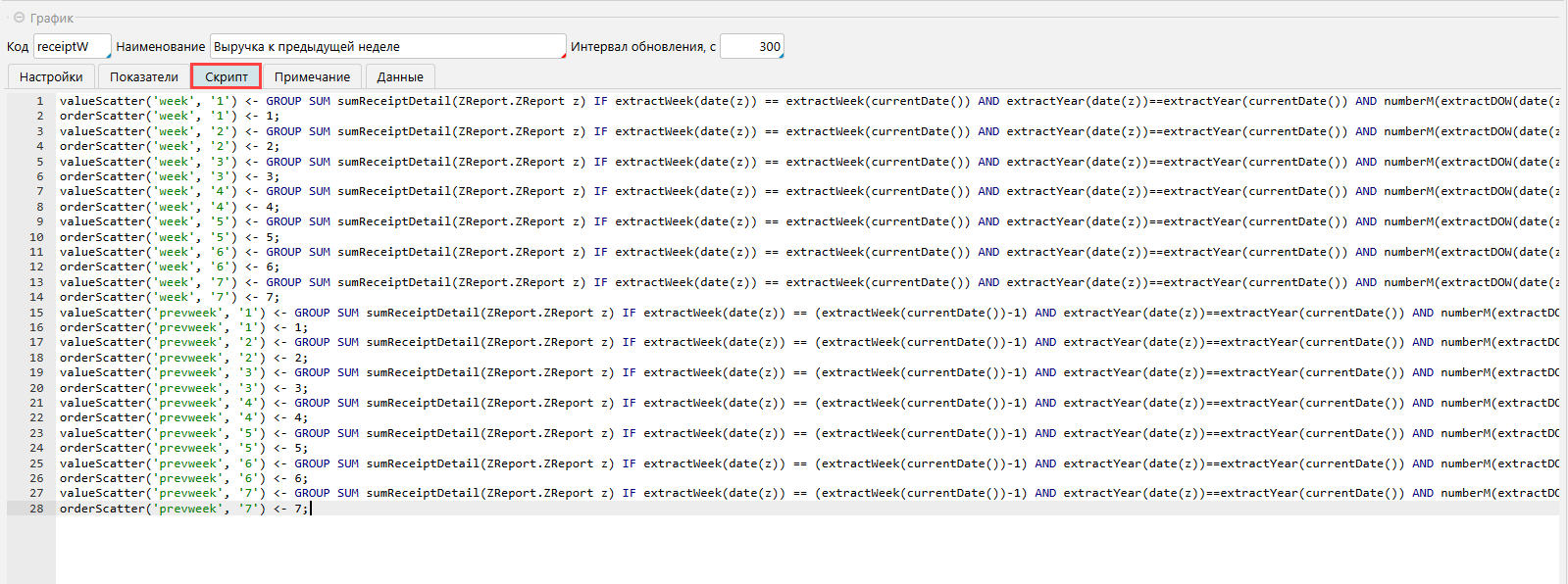Image resolution: width=1568 pixels, height=584 pixels.
Task: Switch to the Данные tab
Action: (400, 76)
